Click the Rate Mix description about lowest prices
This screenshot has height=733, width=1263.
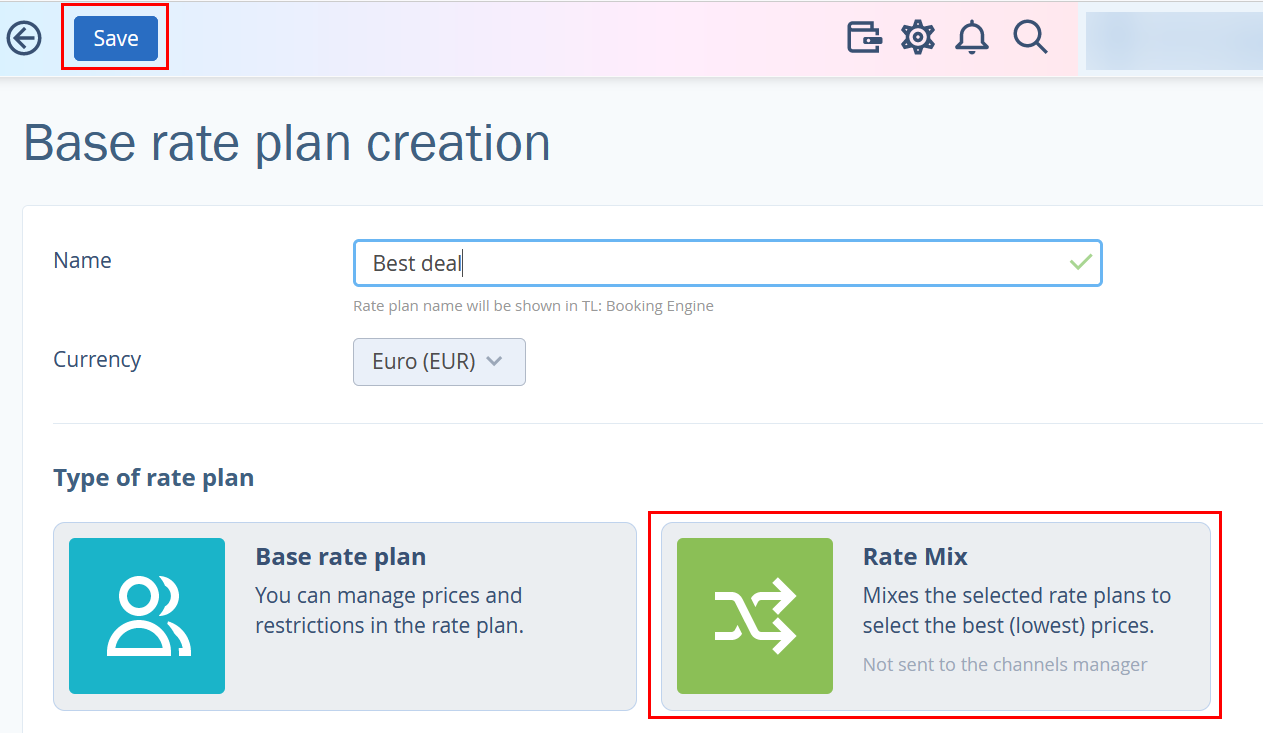[1017, 611]
